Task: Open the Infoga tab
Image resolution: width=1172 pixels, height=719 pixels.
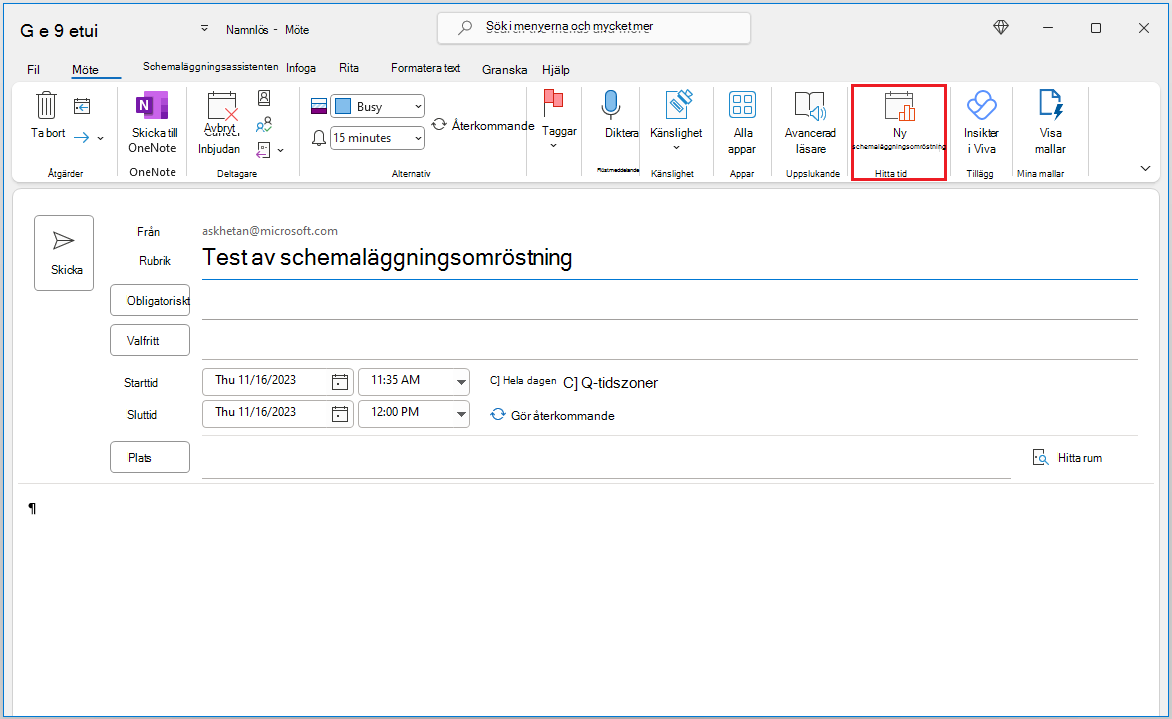Action: [300, 68]
